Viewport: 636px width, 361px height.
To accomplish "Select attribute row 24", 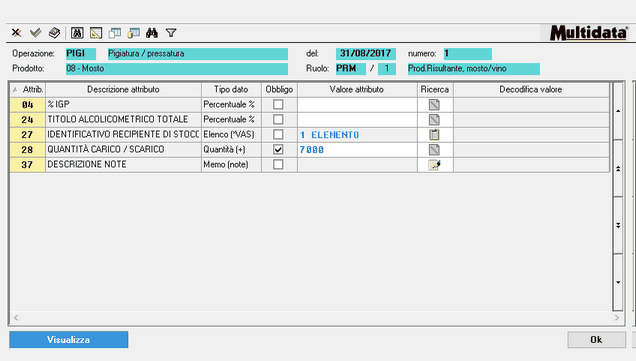I will (28, 120).
